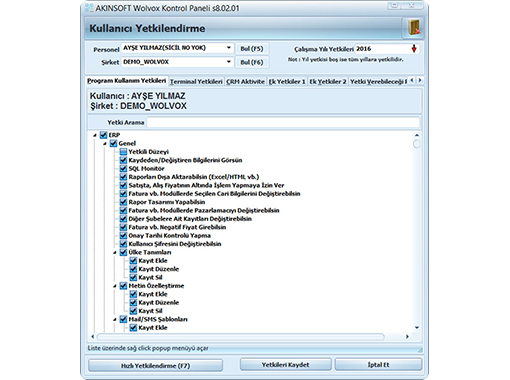510x380 pixels.
Task: Open the Şirket dropdown
Action: click(x=229, y=62)
